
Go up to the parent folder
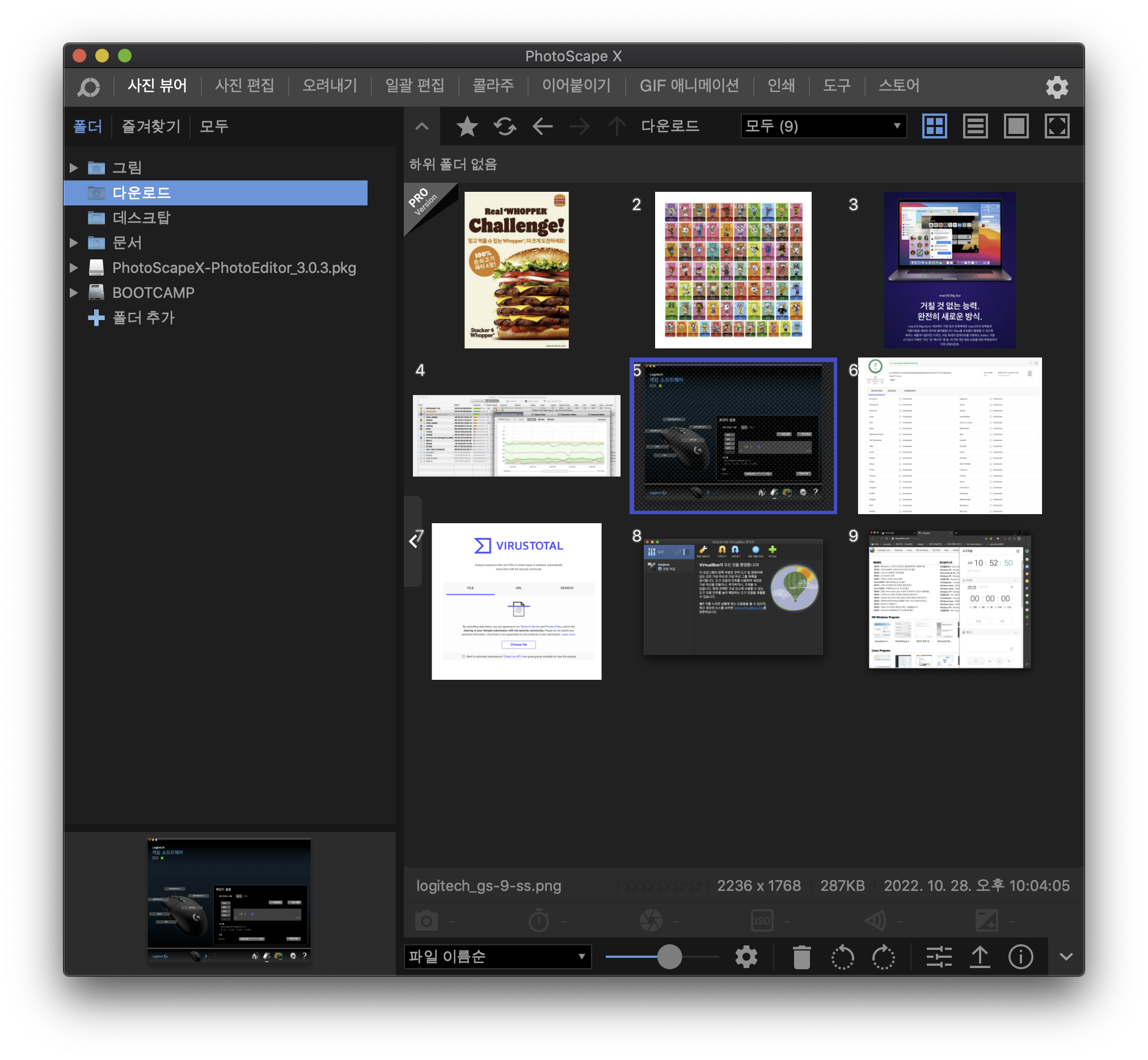[617, 126]
